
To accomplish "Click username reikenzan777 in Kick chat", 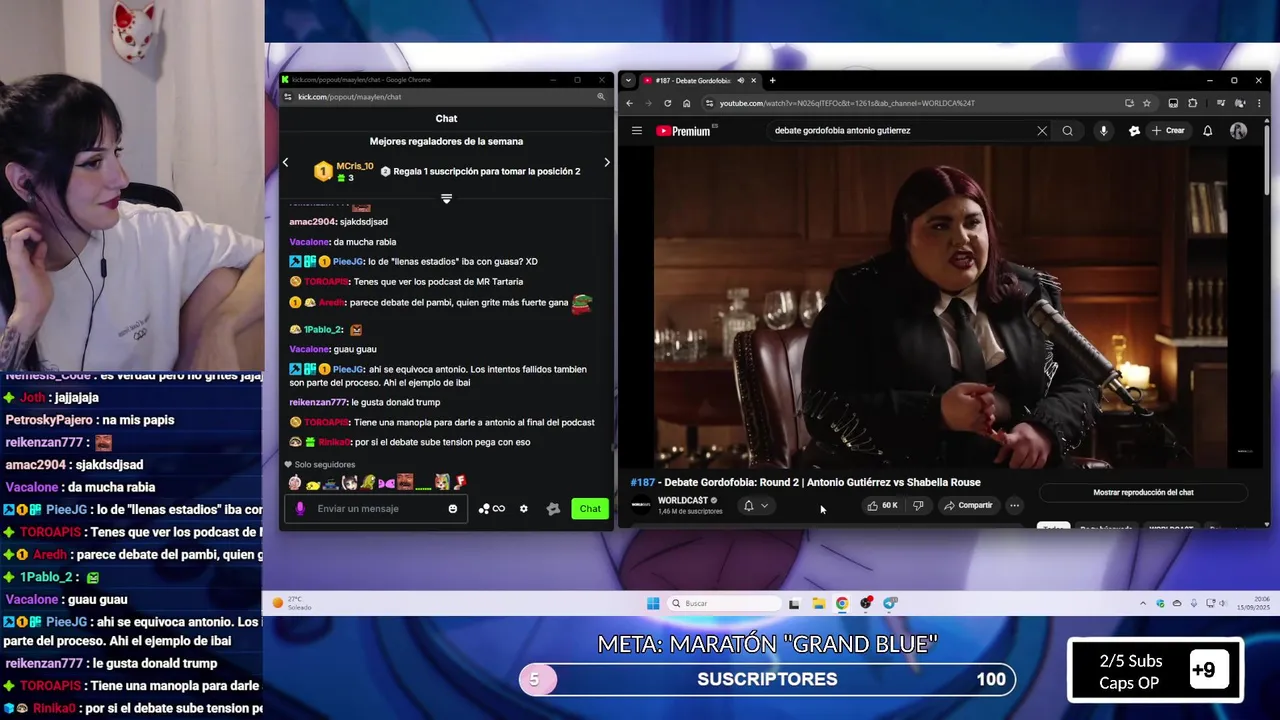I will tap(318, 402).
